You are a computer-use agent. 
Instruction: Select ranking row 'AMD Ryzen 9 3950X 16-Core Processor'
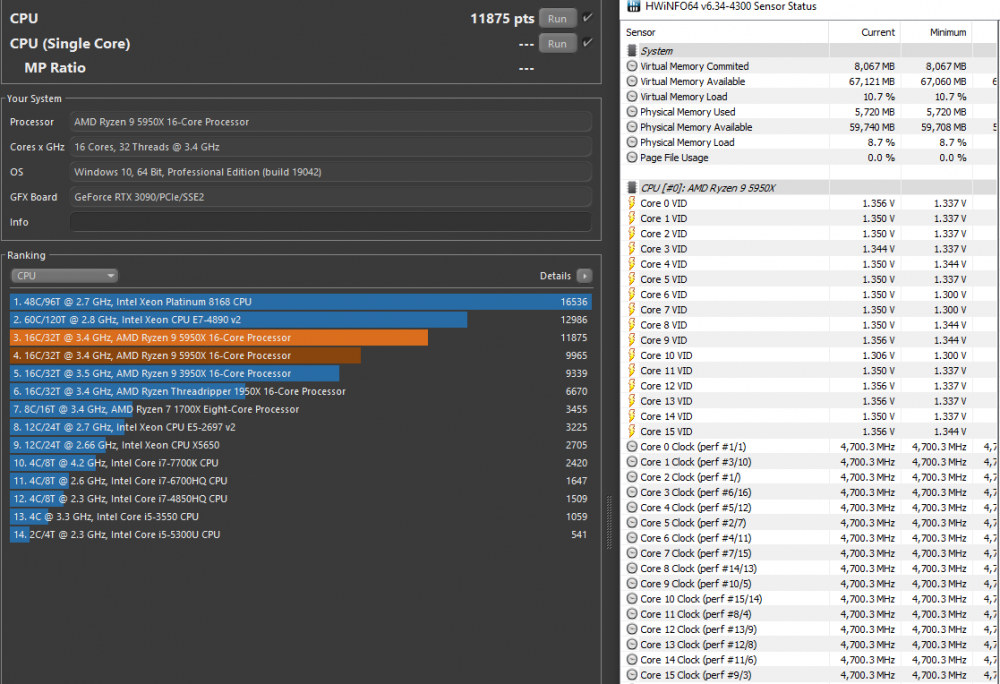point(301,373)
